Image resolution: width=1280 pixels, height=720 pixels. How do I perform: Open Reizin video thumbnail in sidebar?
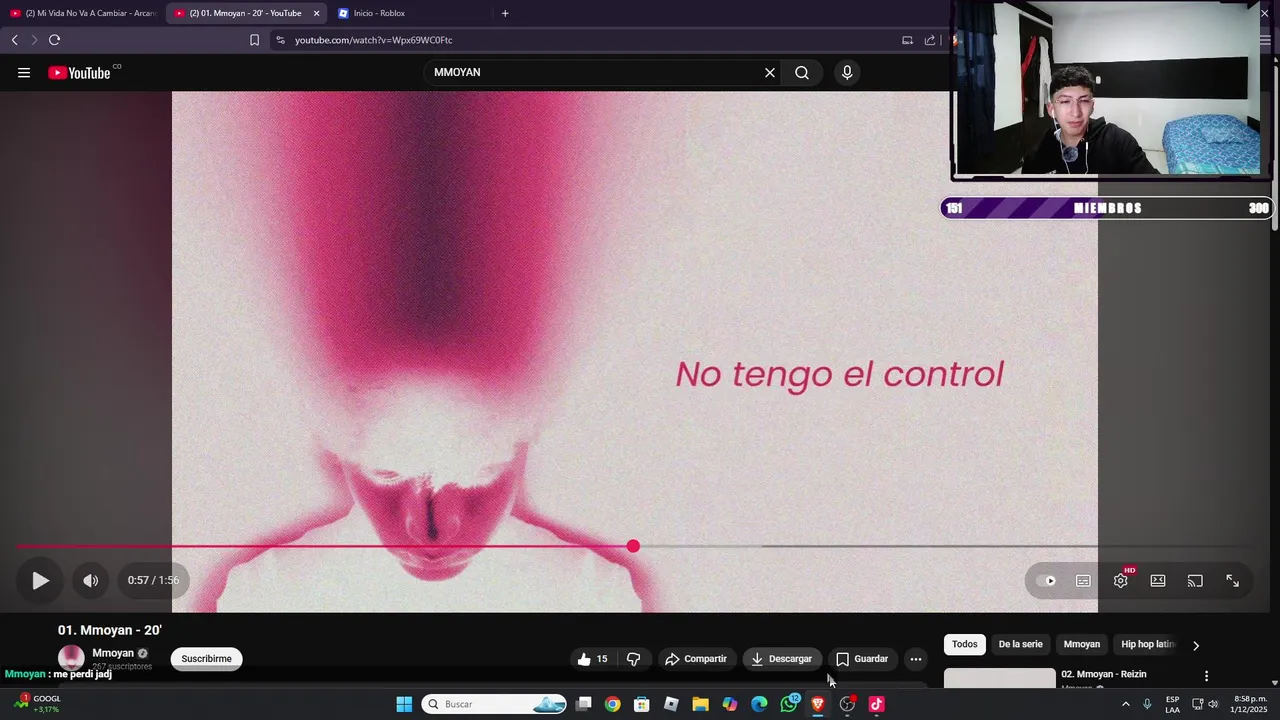1000,678
